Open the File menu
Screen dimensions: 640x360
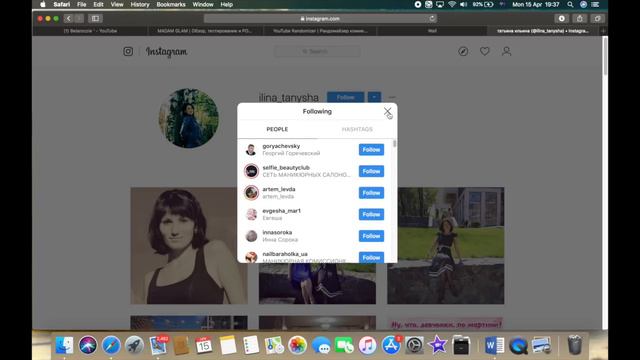point(82,4)
